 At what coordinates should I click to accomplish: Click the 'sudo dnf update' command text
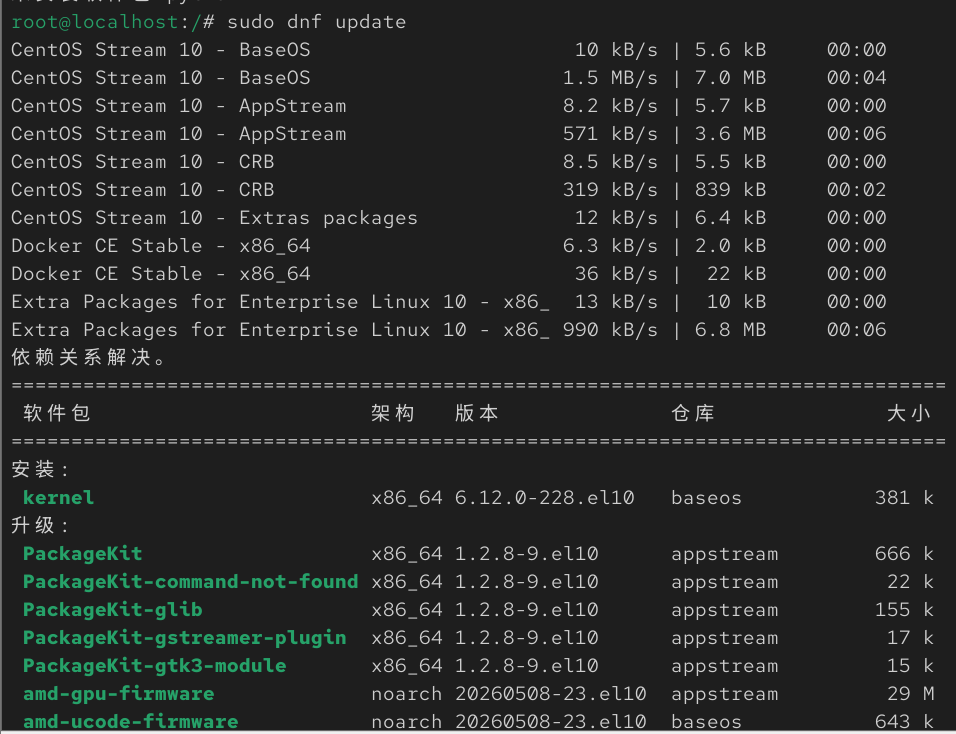(x=316, y=22)
